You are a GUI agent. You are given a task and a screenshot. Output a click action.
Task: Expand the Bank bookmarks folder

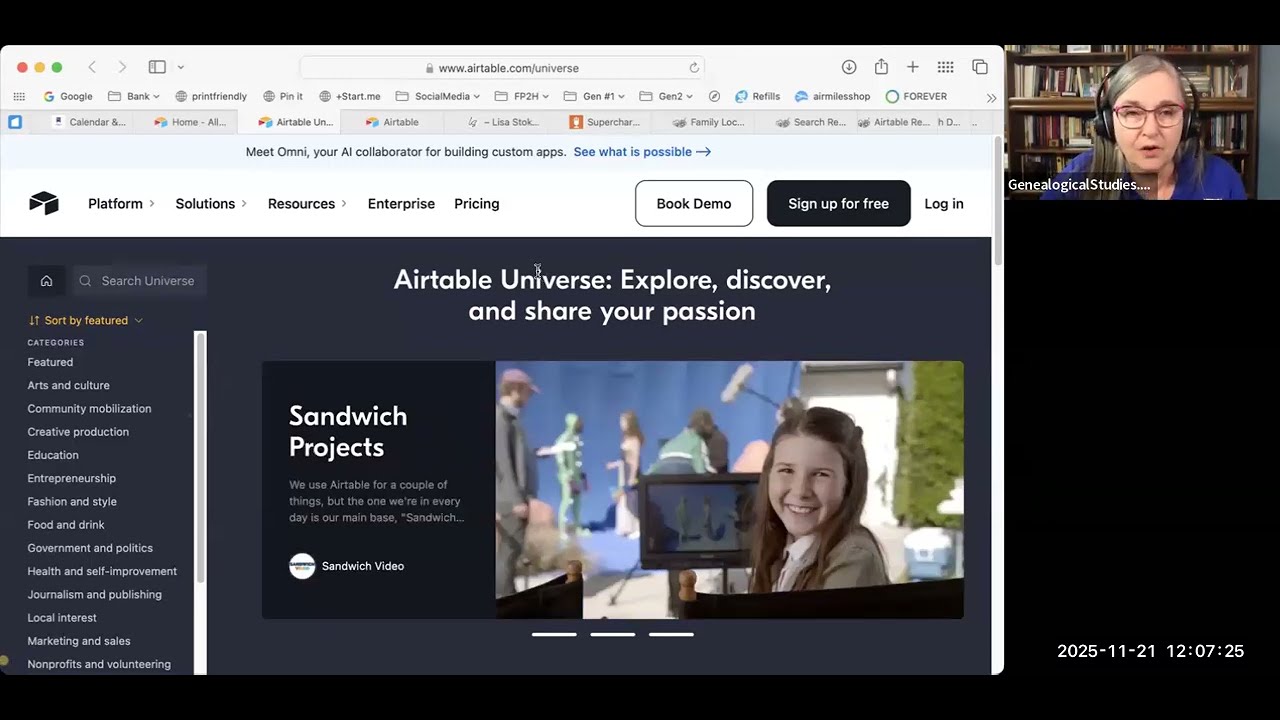tap(134, 96)
